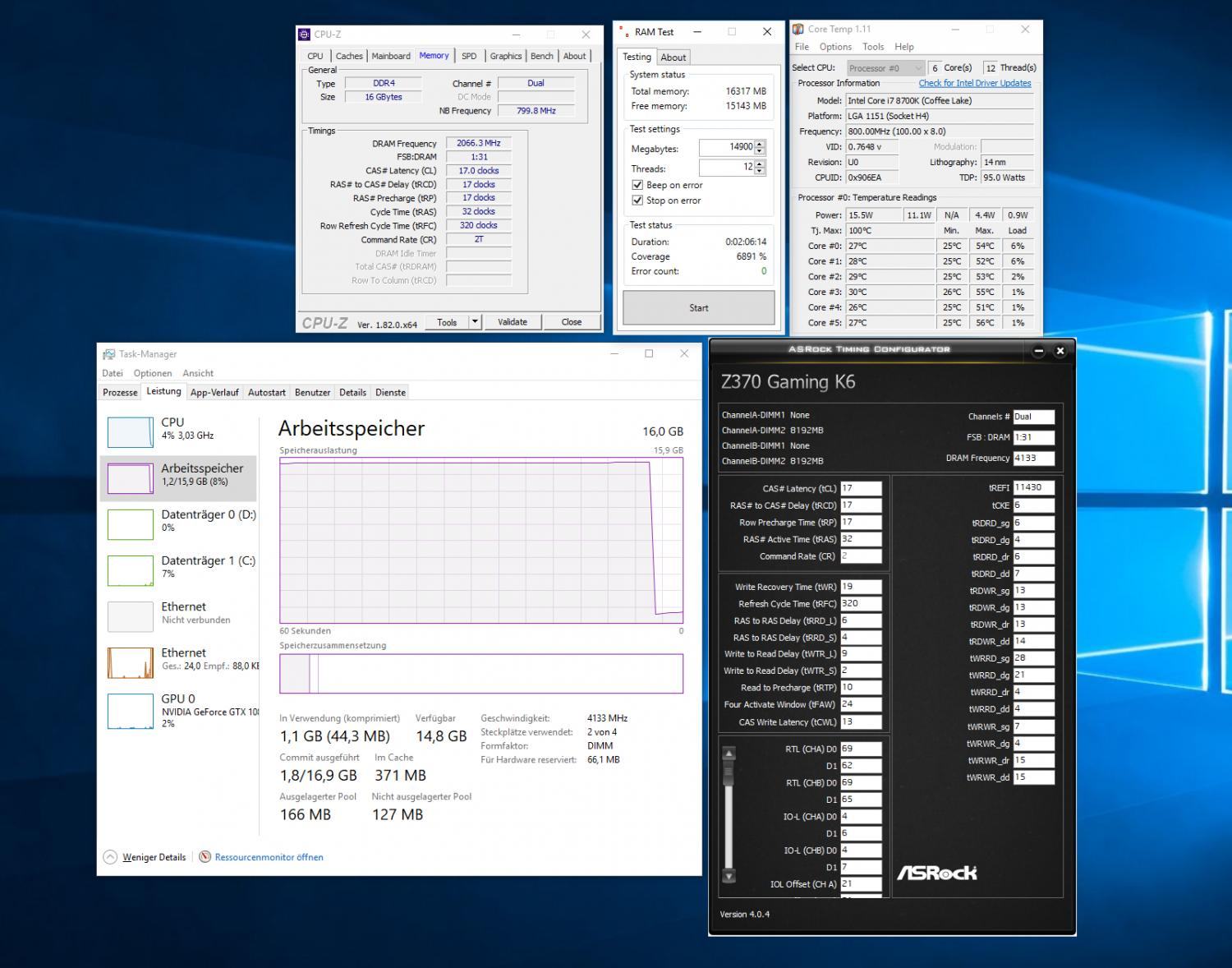Click Close button in CPU-Z
Viewport: 1232px width, 968px height.
tap(572, 322)
